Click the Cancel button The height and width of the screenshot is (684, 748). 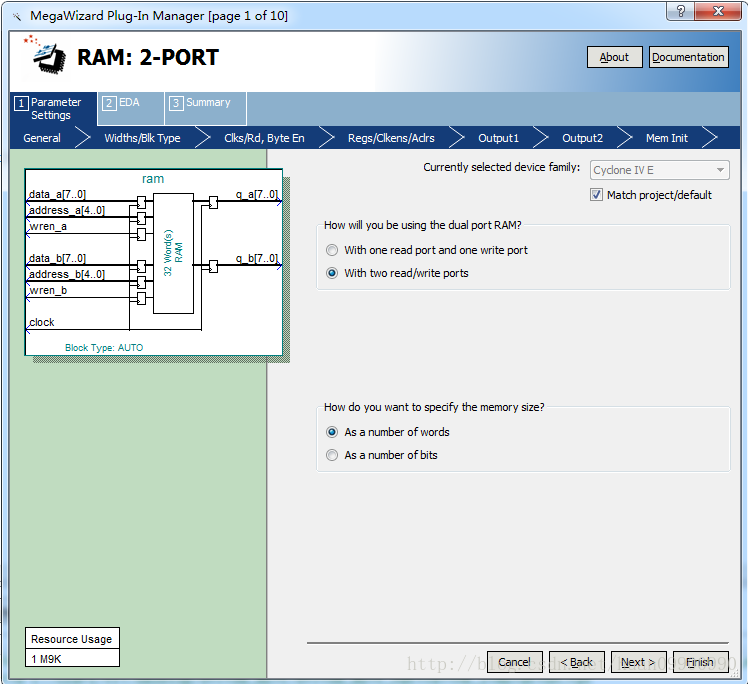(x=515, y=662)
